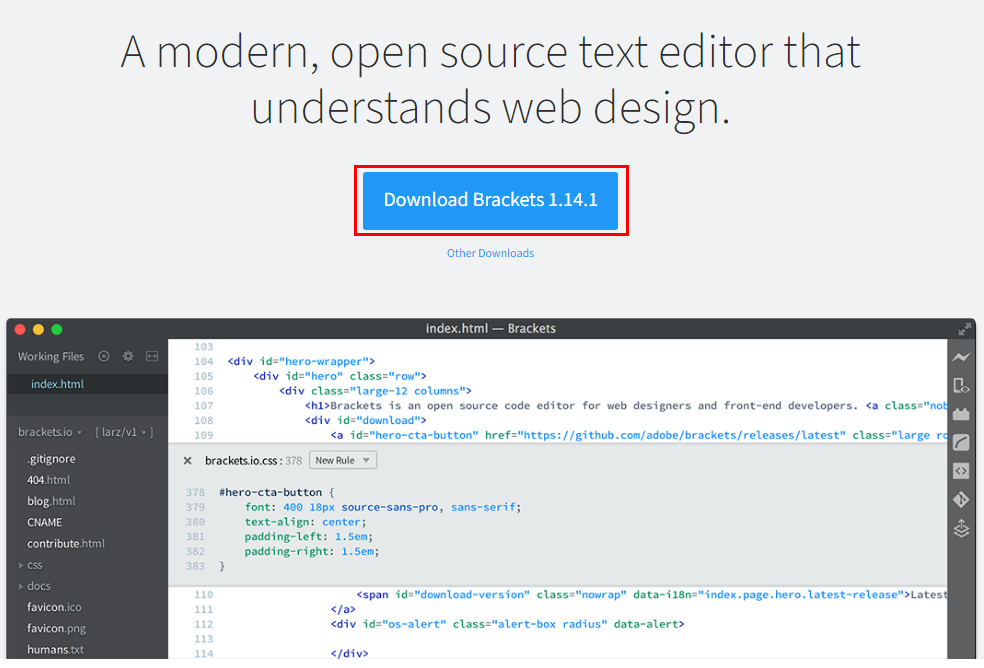984x668 pixels.
Task: Close all Working Files with circle-x icon
Action: tap(104, 357)
